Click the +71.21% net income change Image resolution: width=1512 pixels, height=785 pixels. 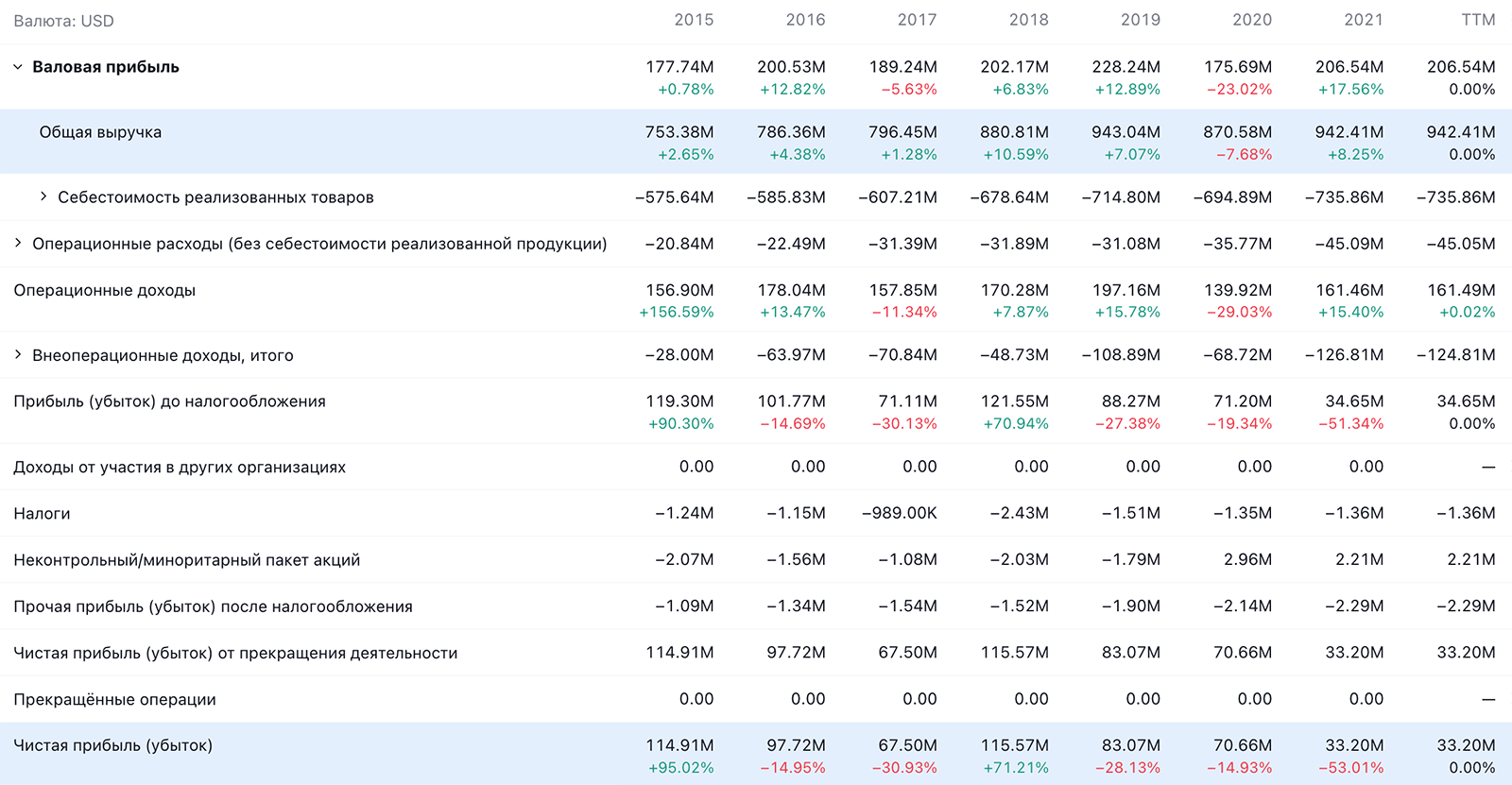click(x=1016, y=768)
